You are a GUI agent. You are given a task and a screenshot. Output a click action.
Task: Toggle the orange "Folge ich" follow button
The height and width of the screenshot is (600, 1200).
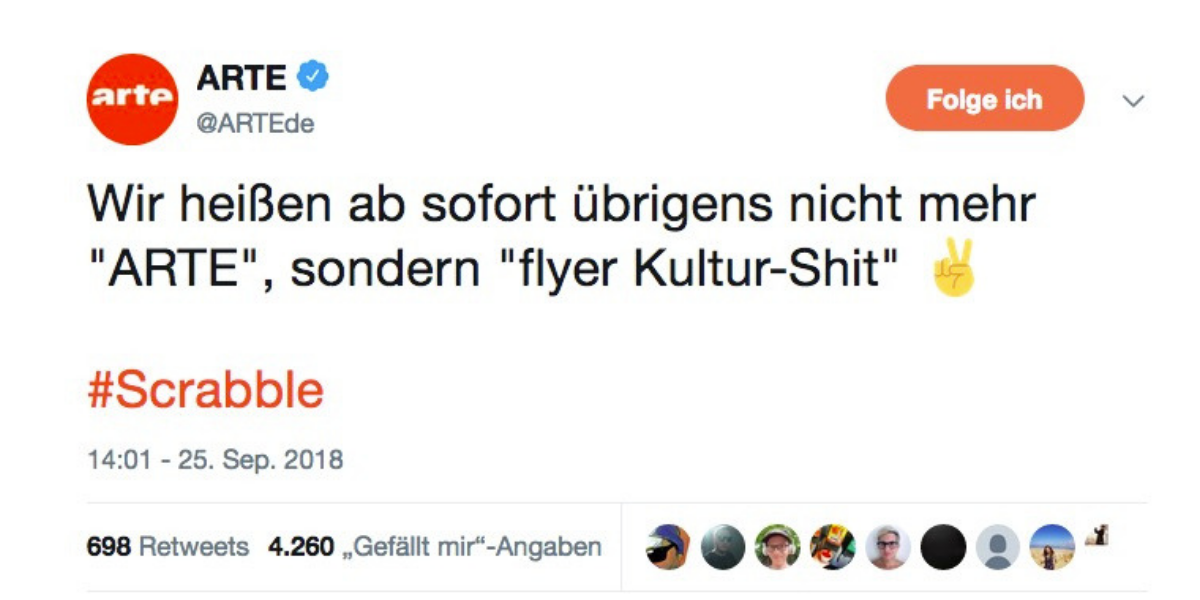click(985, 99)
